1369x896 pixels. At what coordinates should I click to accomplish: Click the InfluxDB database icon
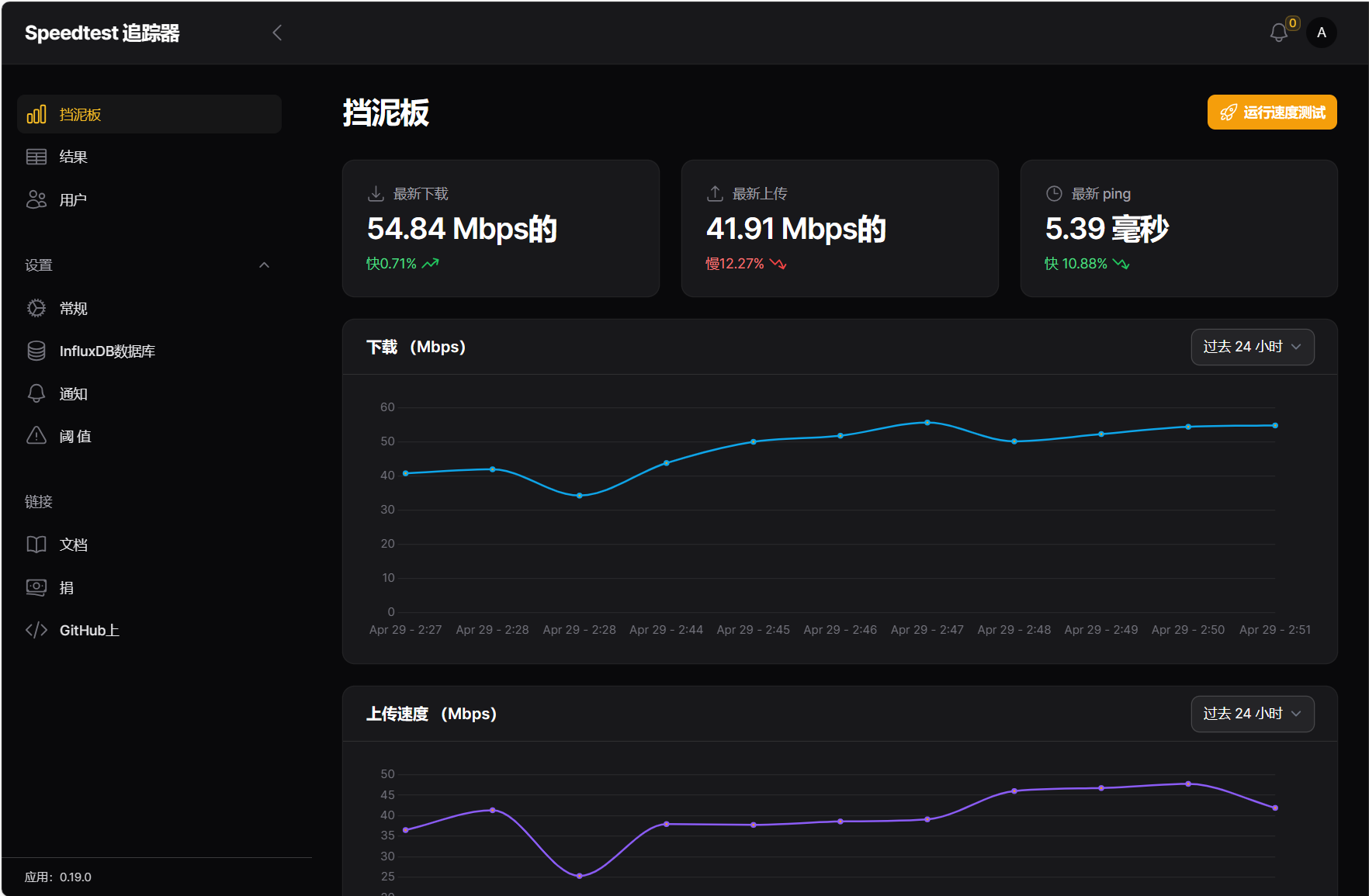pos(36,351)
